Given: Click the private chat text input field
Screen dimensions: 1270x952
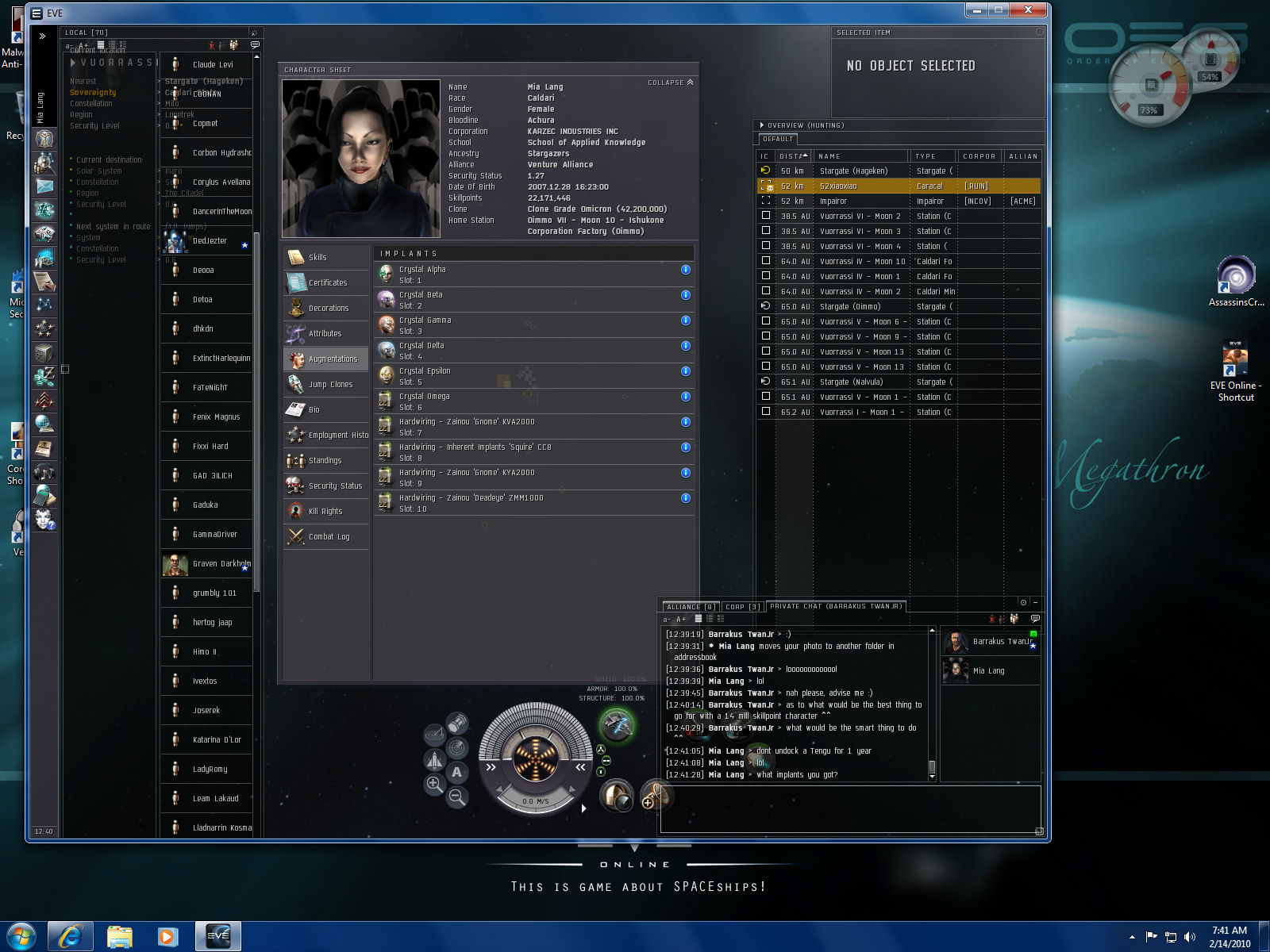Looking at the screenshot, I should [x=850, y=808].
